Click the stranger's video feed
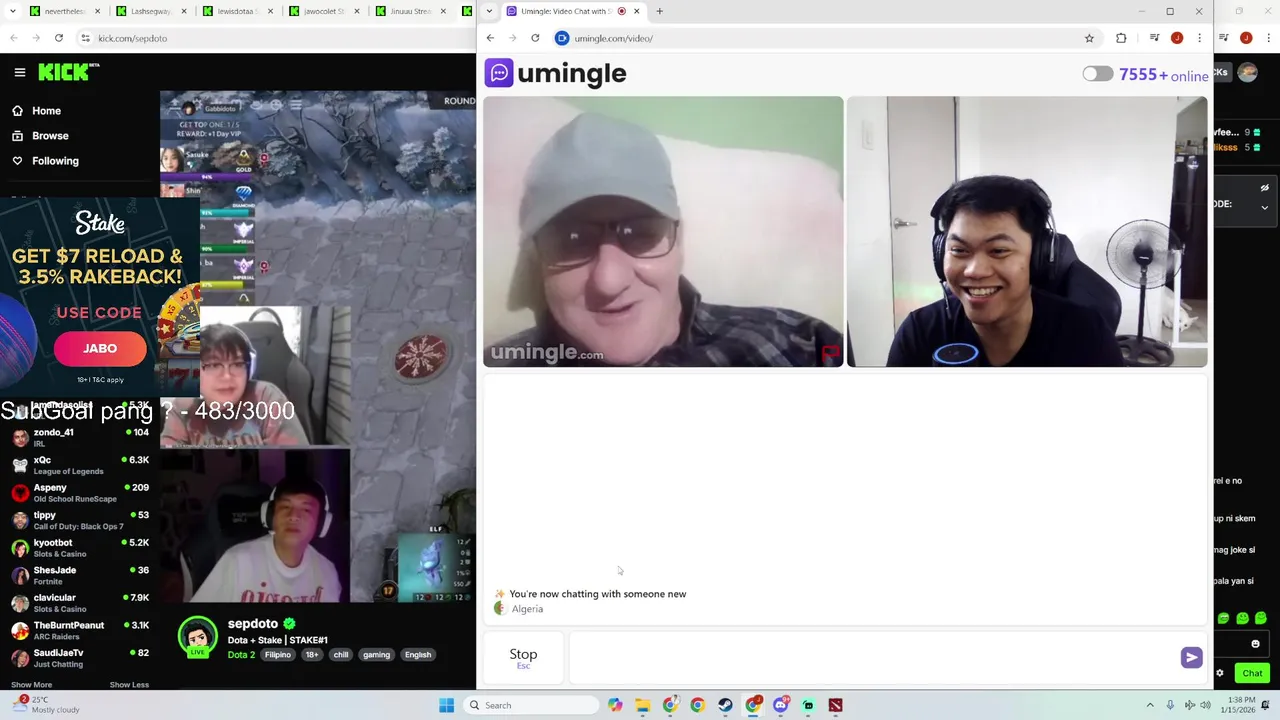Image resolution: width=1280 pixels, height=720 pixels. click(663, 232)
